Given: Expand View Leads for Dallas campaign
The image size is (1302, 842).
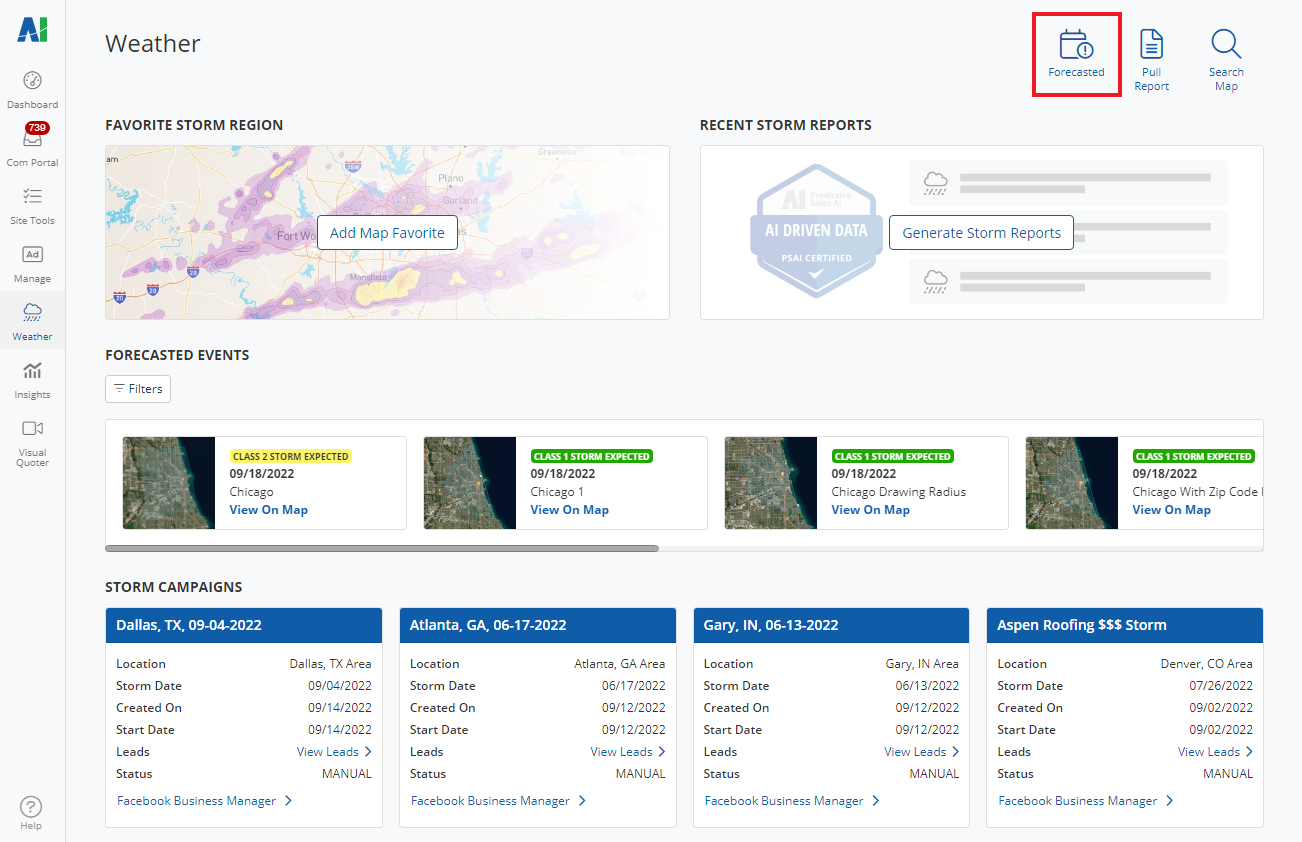Looking at the screenshot, I should point(334,752).
